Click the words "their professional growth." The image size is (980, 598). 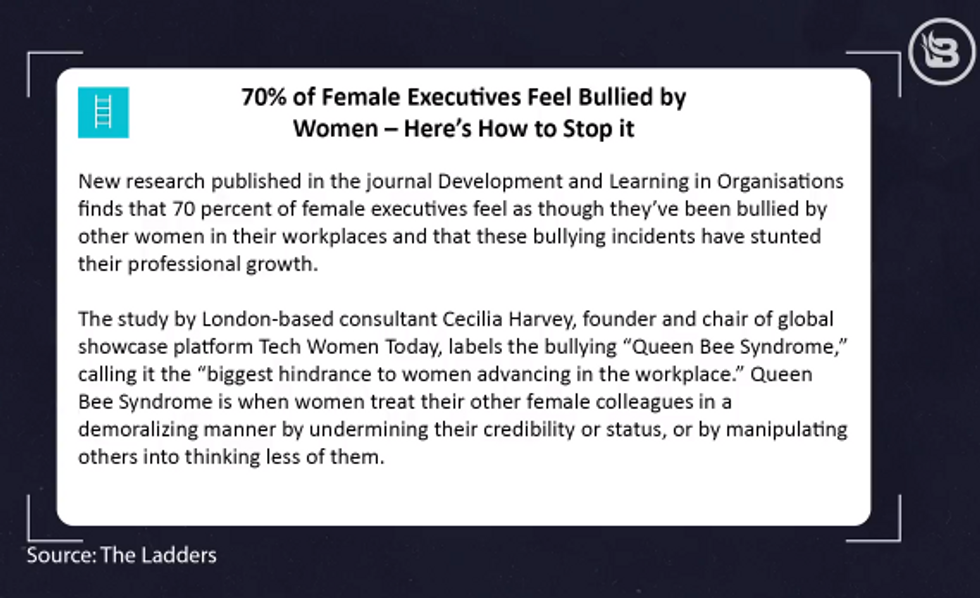click(198, 264)
